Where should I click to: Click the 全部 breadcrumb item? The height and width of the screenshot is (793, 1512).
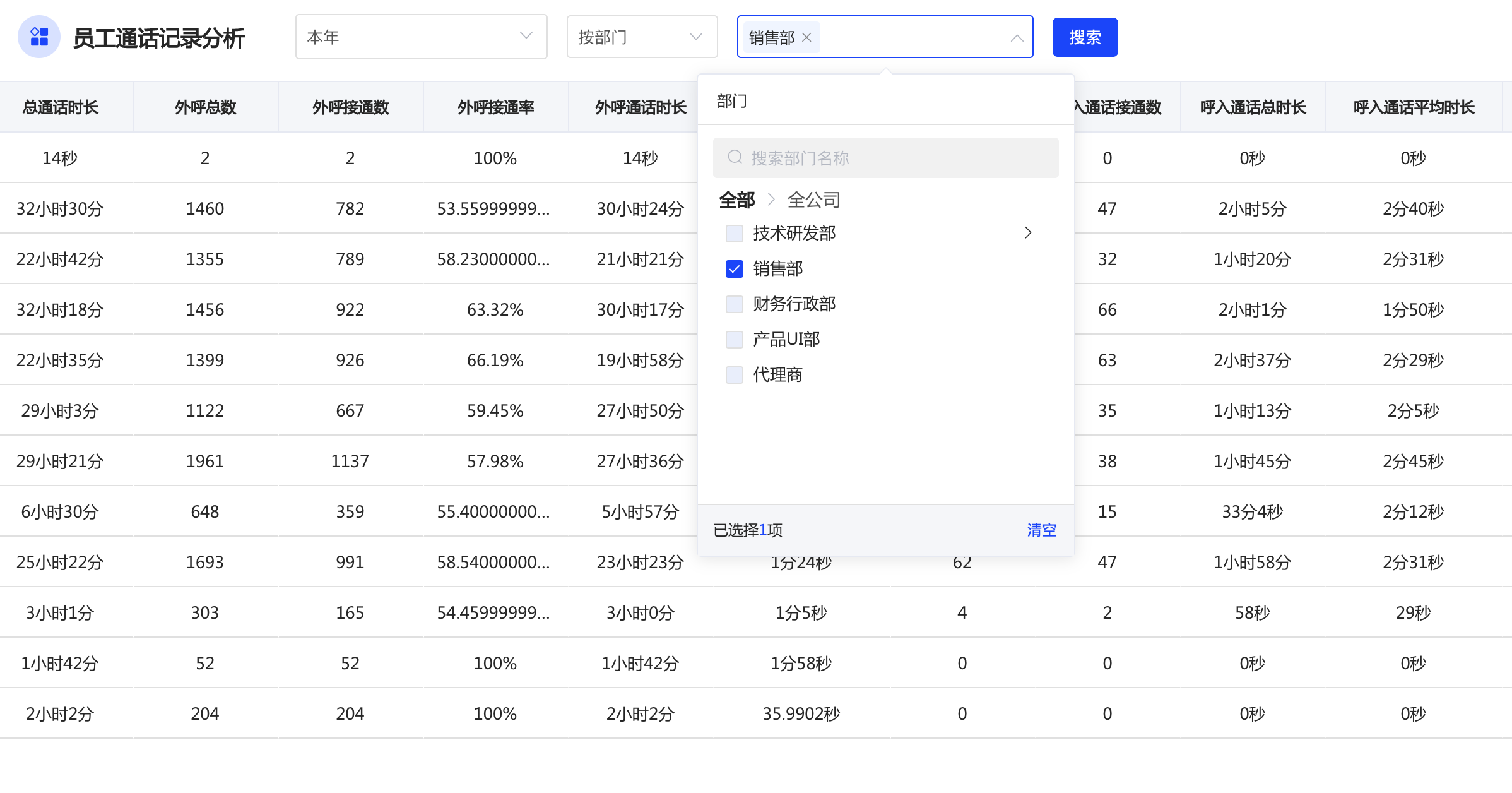[x=736, y=200]
